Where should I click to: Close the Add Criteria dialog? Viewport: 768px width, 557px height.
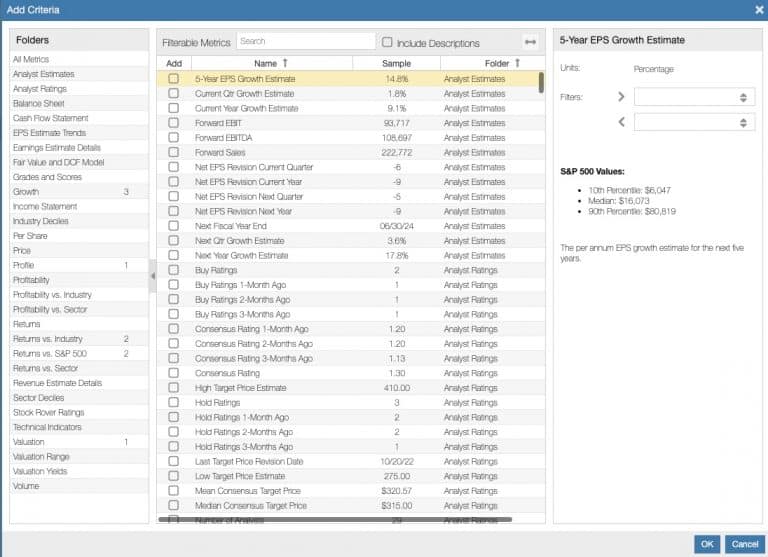pos(758,10)
